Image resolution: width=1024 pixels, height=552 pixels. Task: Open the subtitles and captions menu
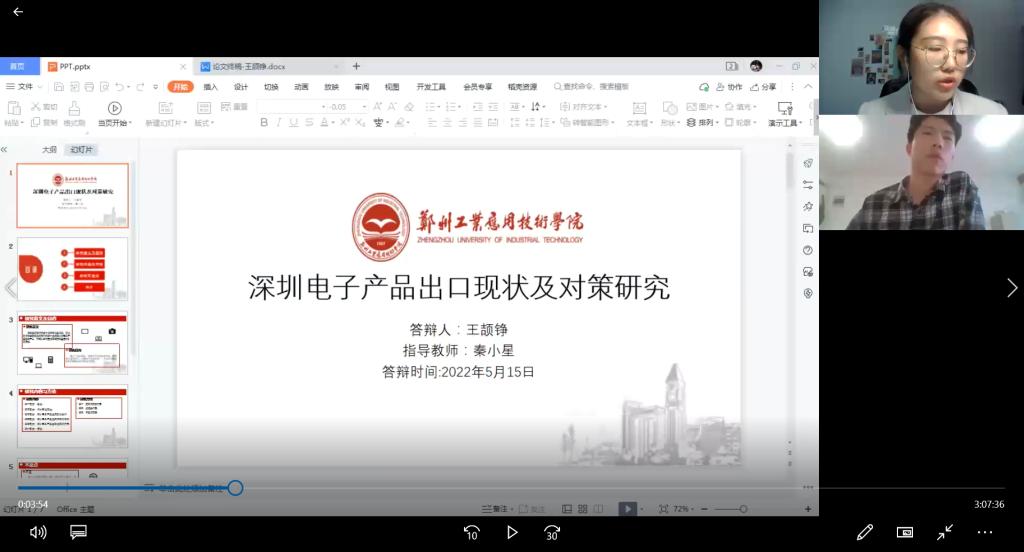pos(78,532)
